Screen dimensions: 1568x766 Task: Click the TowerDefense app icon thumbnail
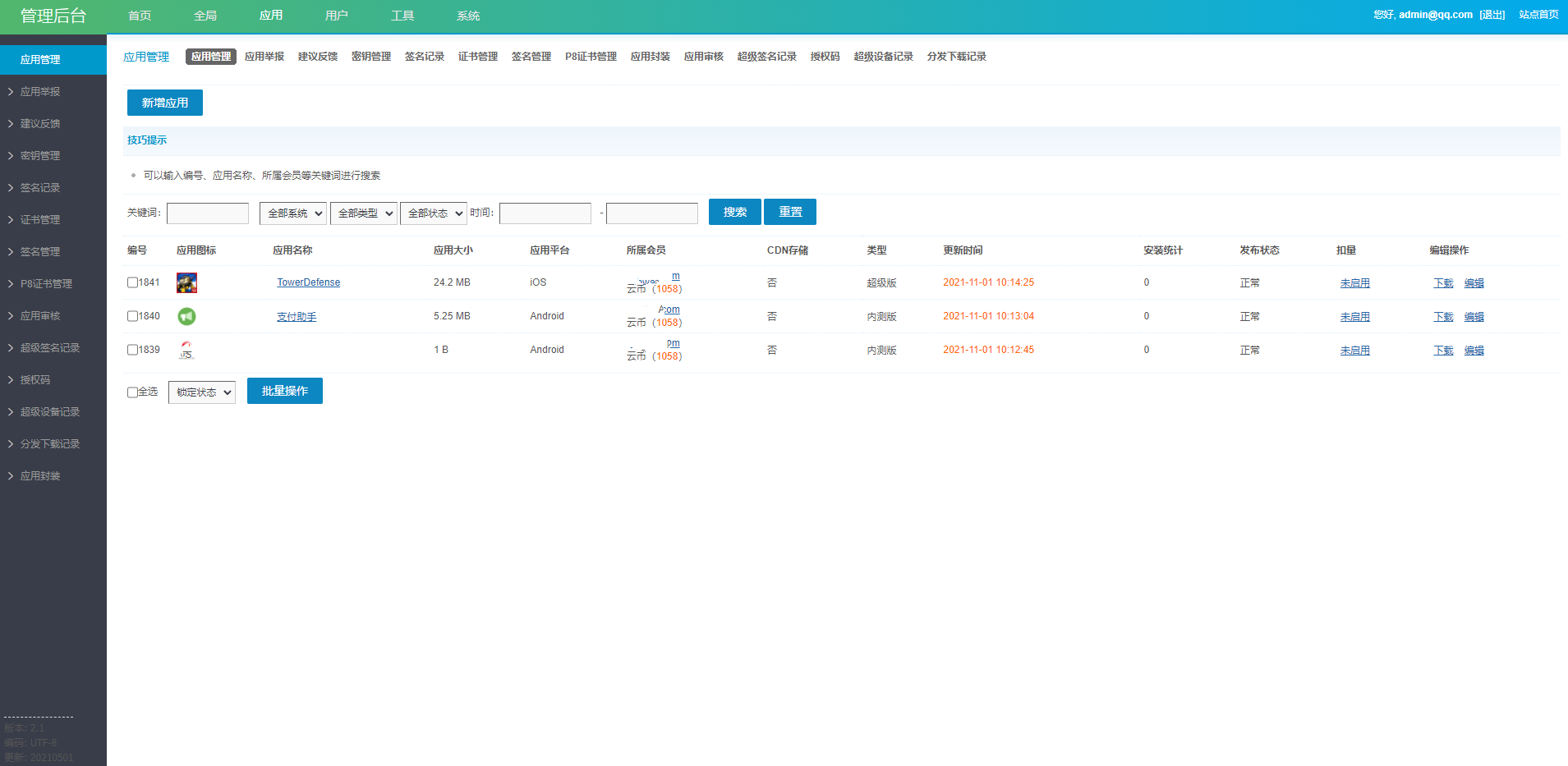point(186,283)
